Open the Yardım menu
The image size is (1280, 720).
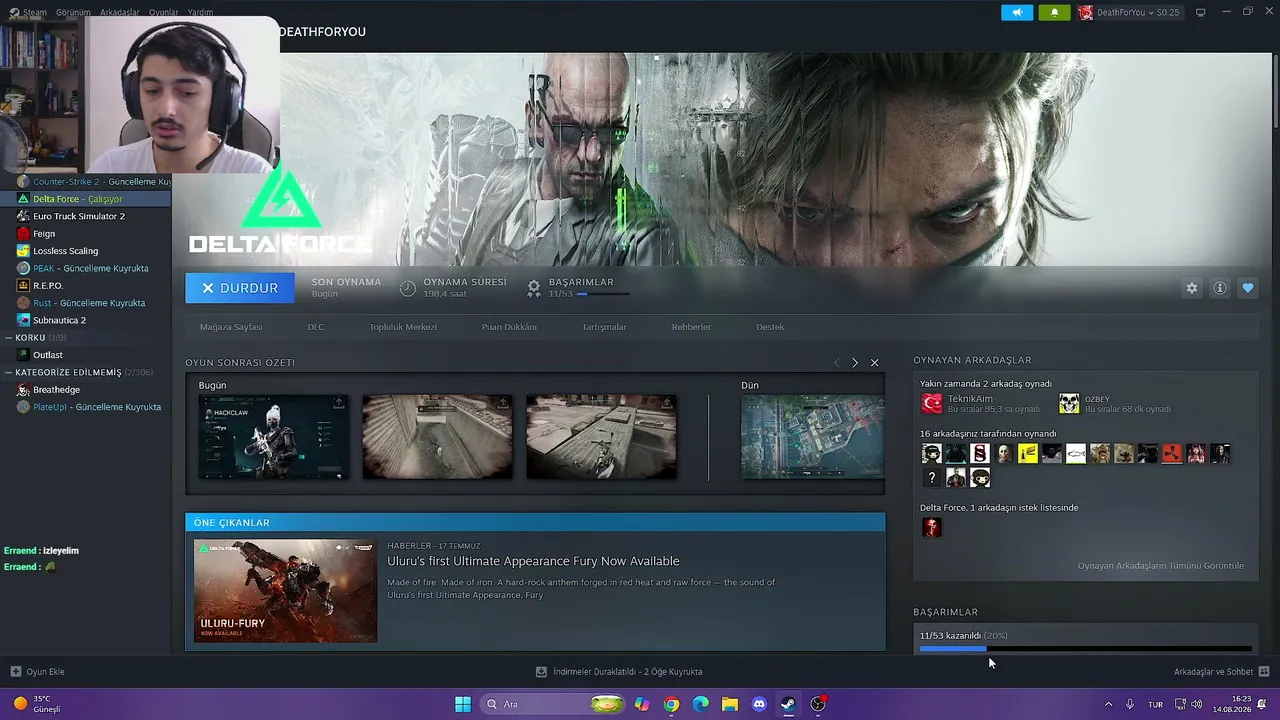[x=201, y=13]
